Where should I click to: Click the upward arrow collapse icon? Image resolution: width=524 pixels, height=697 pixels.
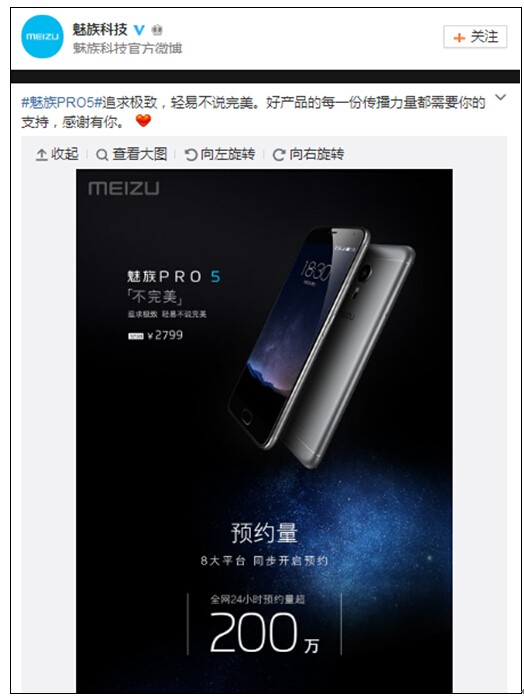[41, 155]
